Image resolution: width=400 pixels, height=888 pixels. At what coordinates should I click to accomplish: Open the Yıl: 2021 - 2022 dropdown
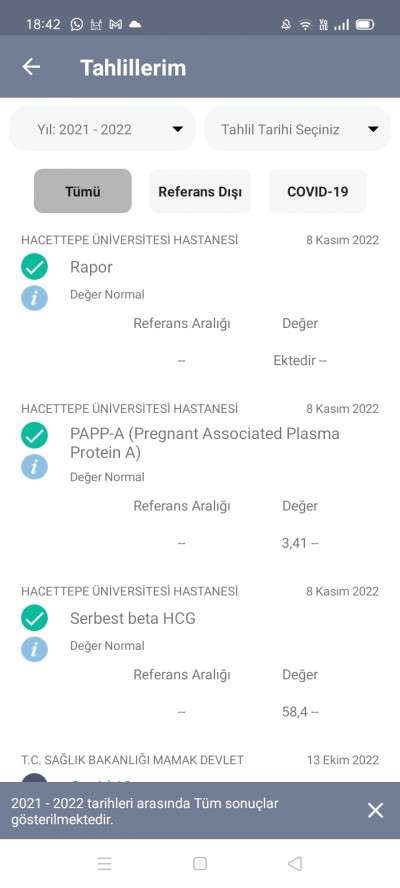[x=102, y=129]
